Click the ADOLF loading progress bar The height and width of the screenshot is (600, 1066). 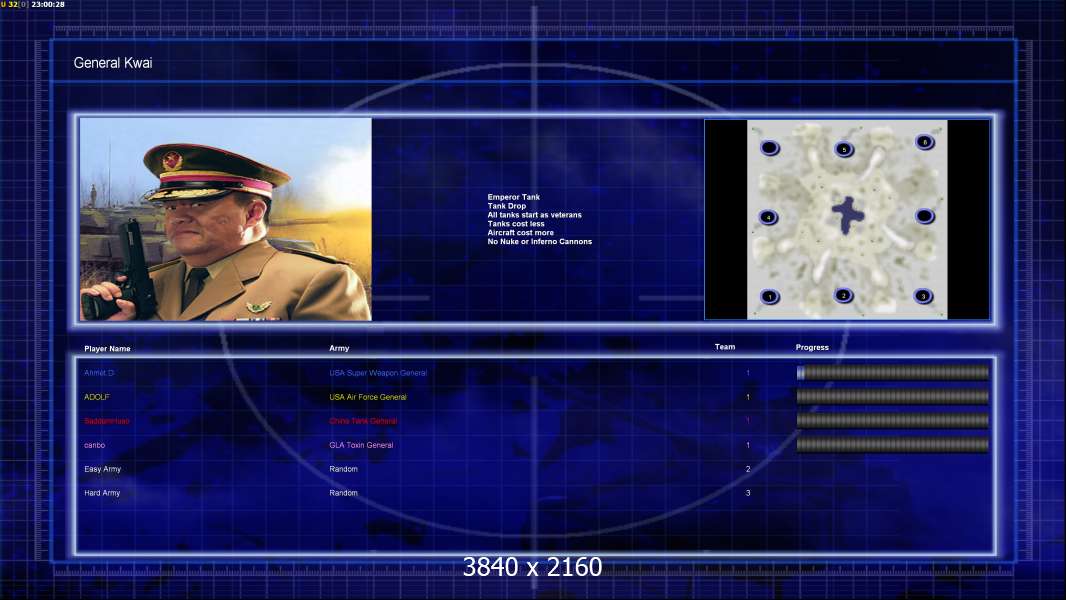coord(893,397)
